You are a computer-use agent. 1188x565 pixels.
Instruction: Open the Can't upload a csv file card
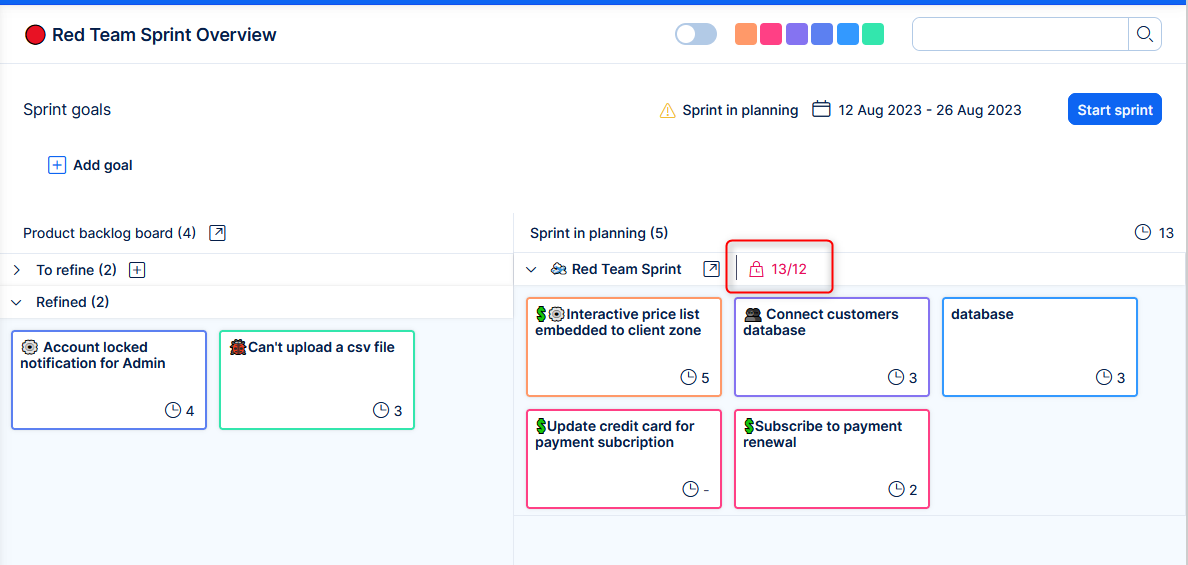[316, 380]
